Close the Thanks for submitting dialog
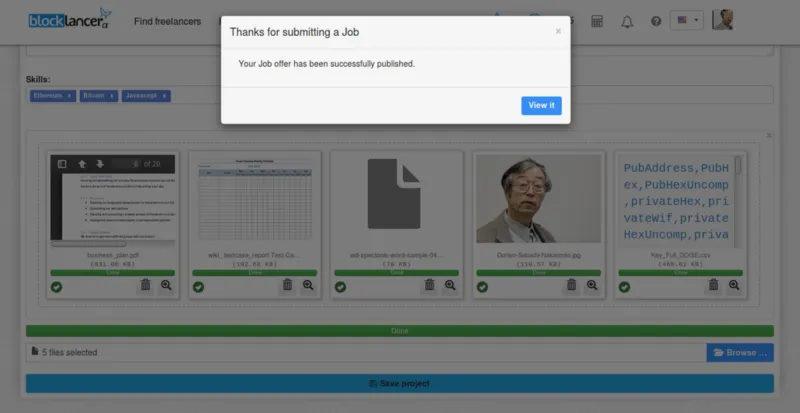The width and height of the screenshot is (800, 413). pyautogui.click(x=558, y=31)
